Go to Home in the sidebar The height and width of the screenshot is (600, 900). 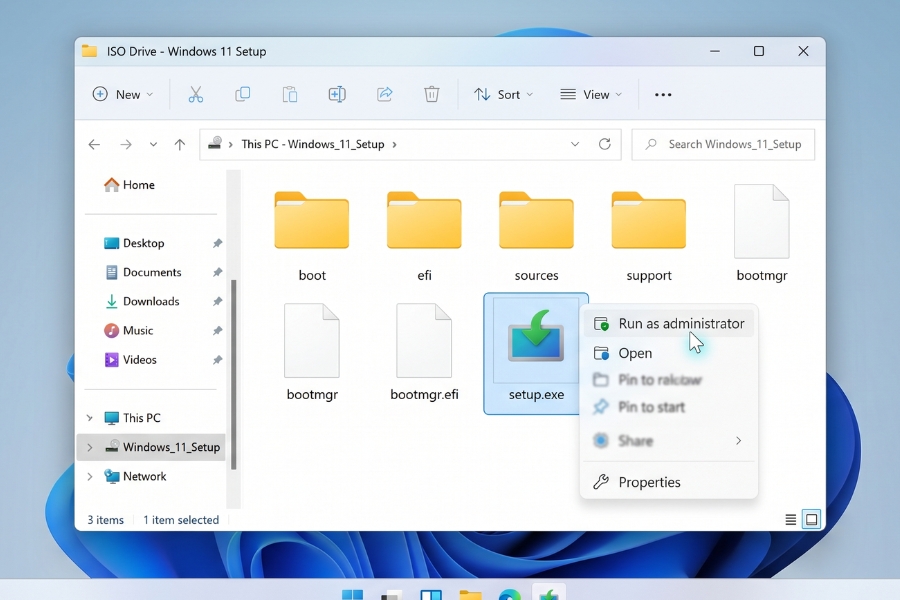pyautogui.click(x=129, y=185)
